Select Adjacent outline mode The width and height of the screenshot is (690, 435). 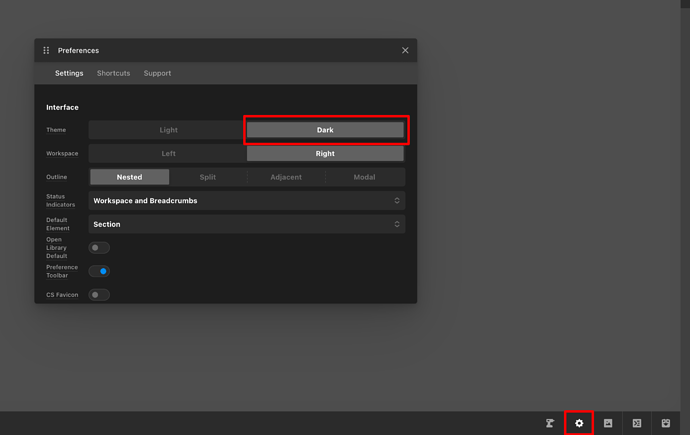coord(286,177)
